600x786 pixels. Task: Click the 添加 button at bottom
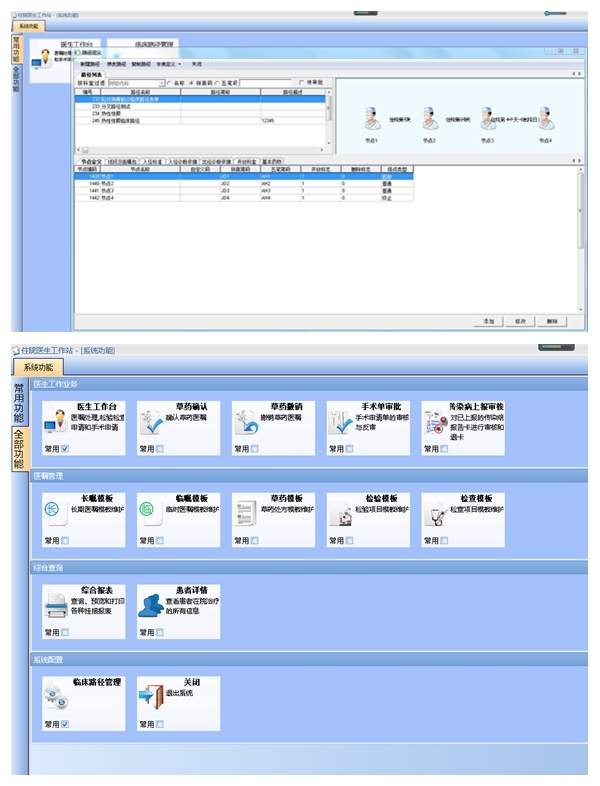(489, 321)
